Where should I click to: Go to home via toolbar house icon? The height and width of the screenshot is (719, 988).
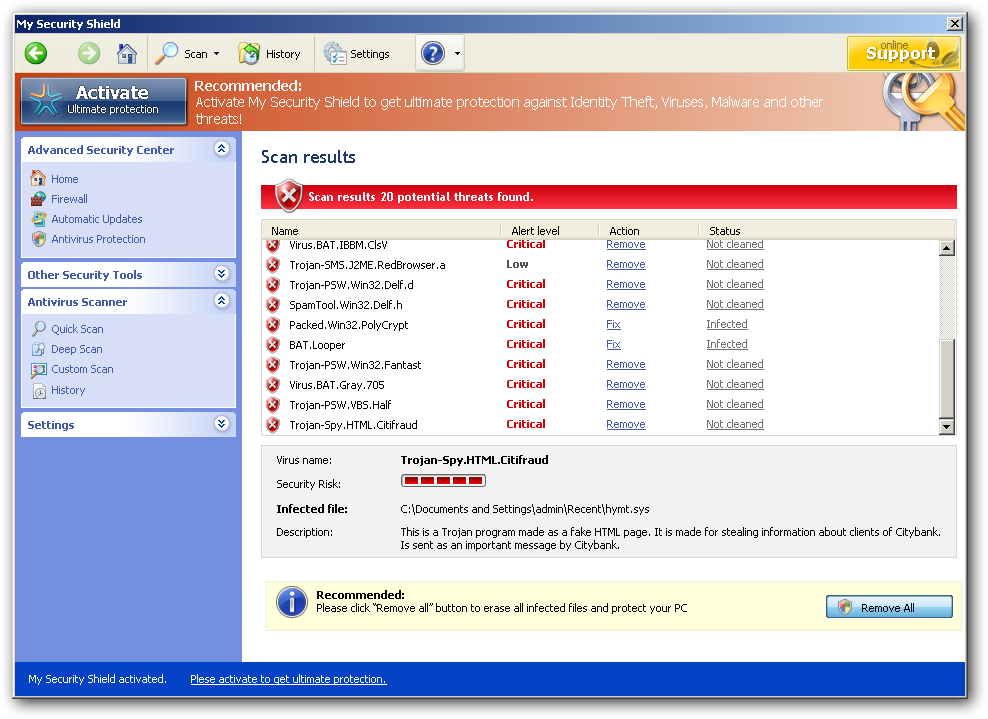tap(127, 54)
